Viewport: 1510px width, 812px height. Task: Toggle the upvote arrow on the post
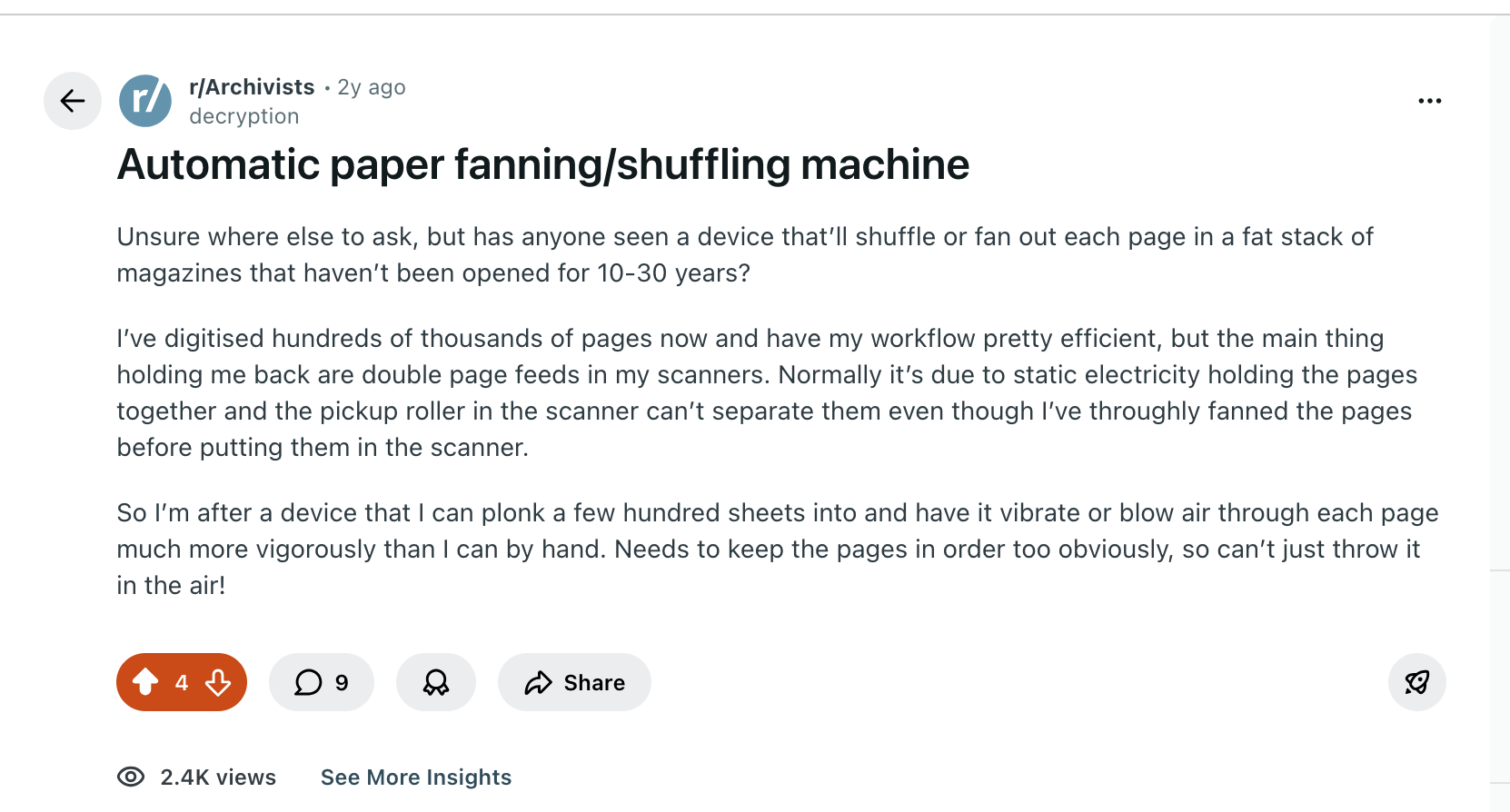[x=145, y=682]
